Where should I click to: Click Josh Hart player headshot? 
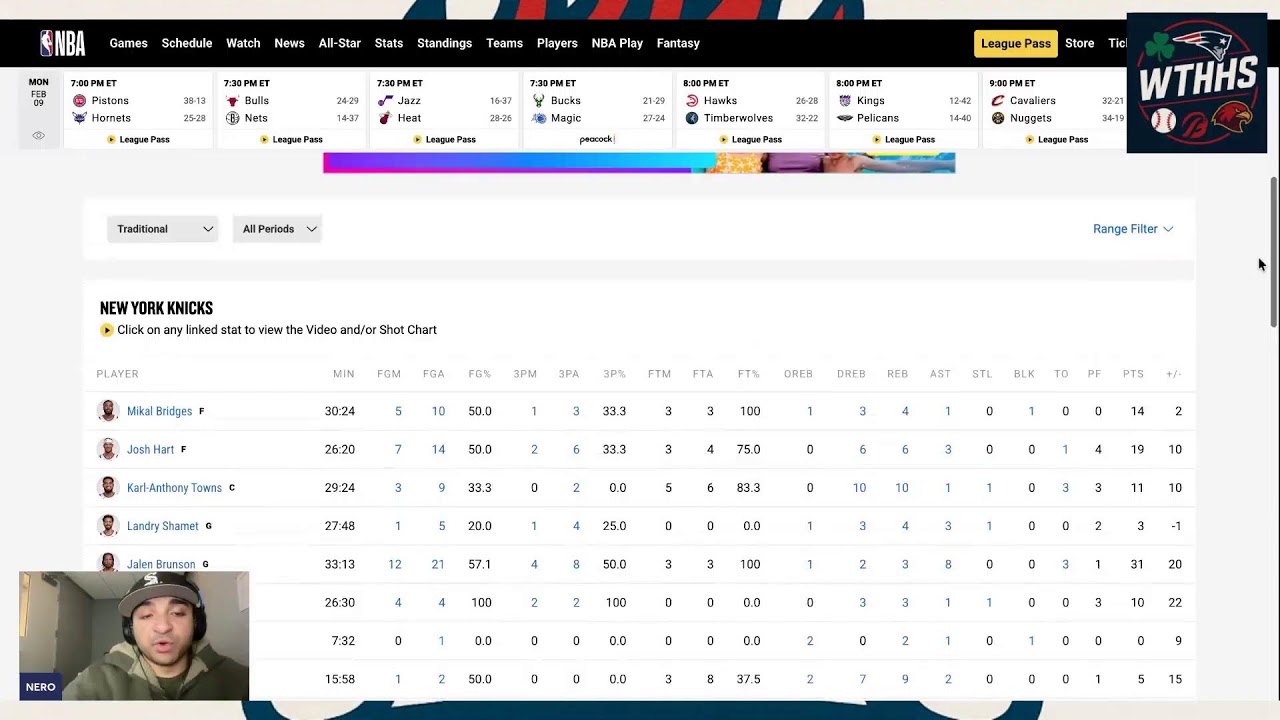click(x=108, y=449)
